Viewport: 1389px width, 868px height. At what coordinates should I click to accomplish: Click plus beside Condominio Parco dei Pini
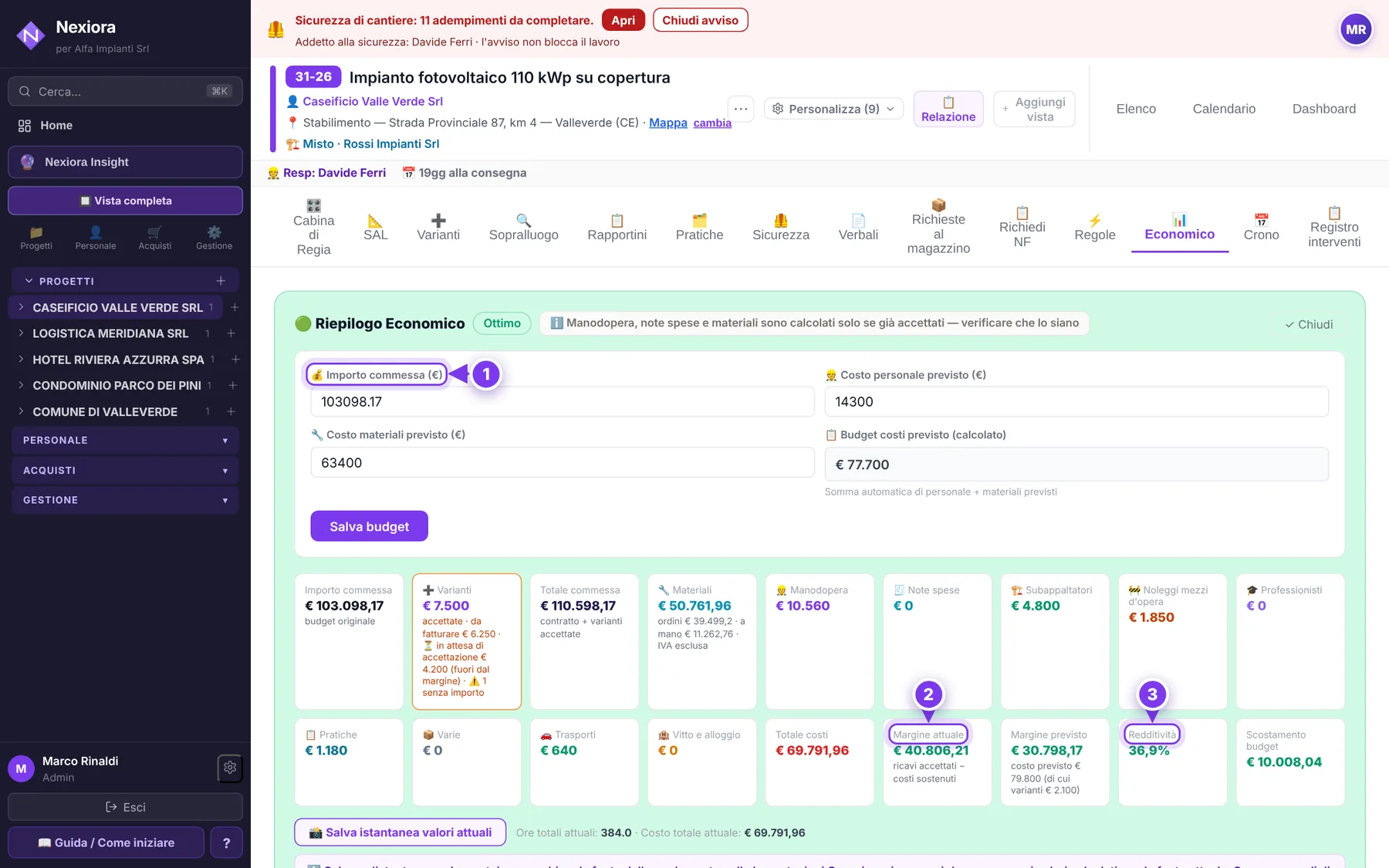coord(232,385)
